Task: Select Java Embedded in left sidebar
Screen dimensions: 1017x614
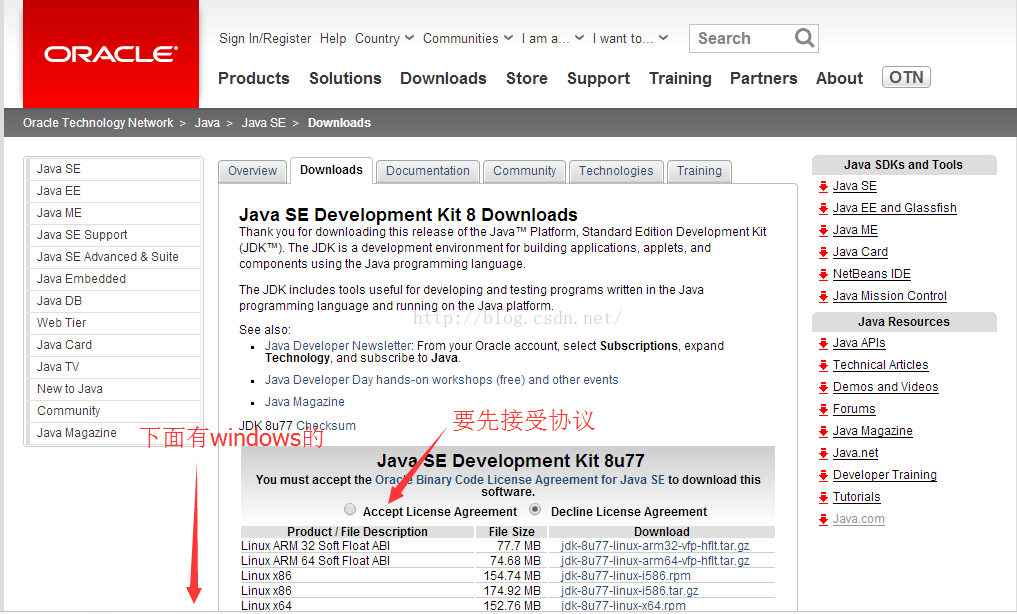Action: pos(114,279)
